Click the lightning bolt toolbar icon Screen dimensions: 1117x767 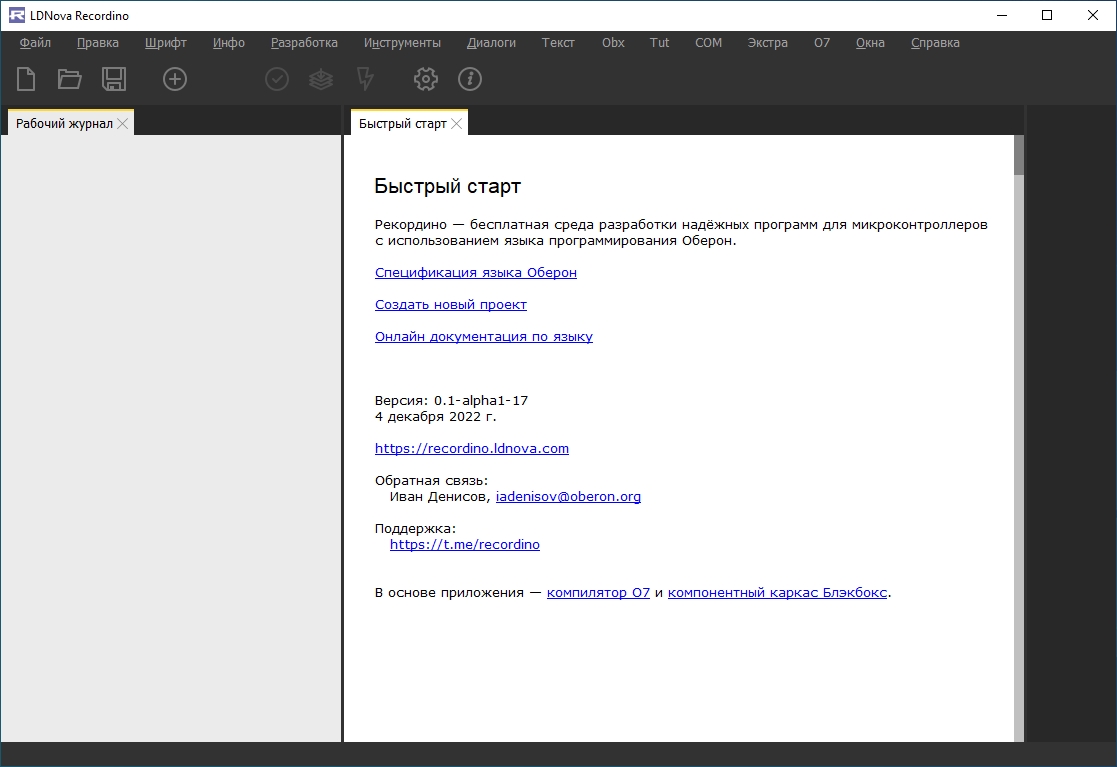tap(365, 79)
